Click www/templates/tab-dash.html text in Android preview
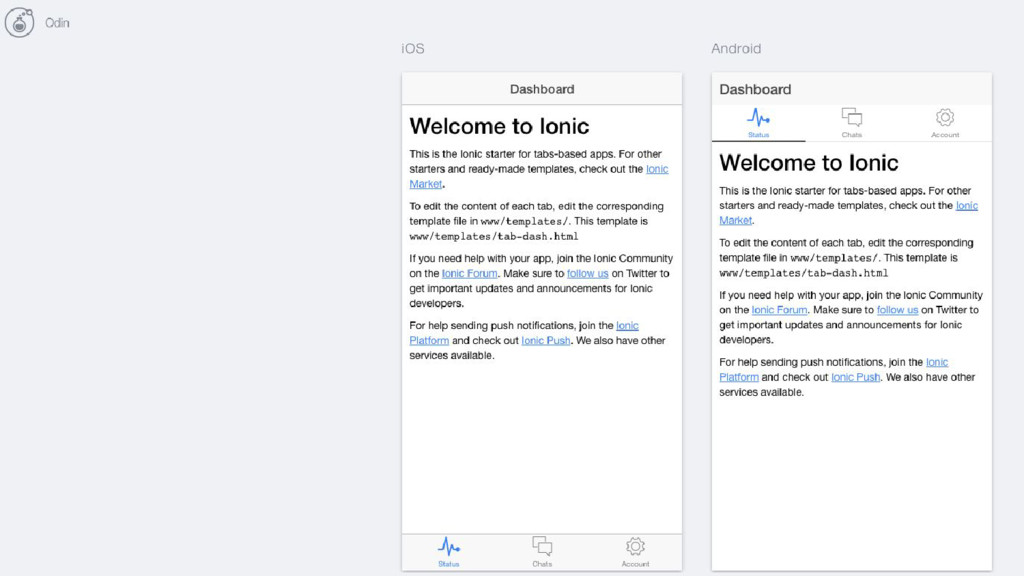The height and width of the screenshot is (576, 1024). pyautogui.click(x=803, y=273)
